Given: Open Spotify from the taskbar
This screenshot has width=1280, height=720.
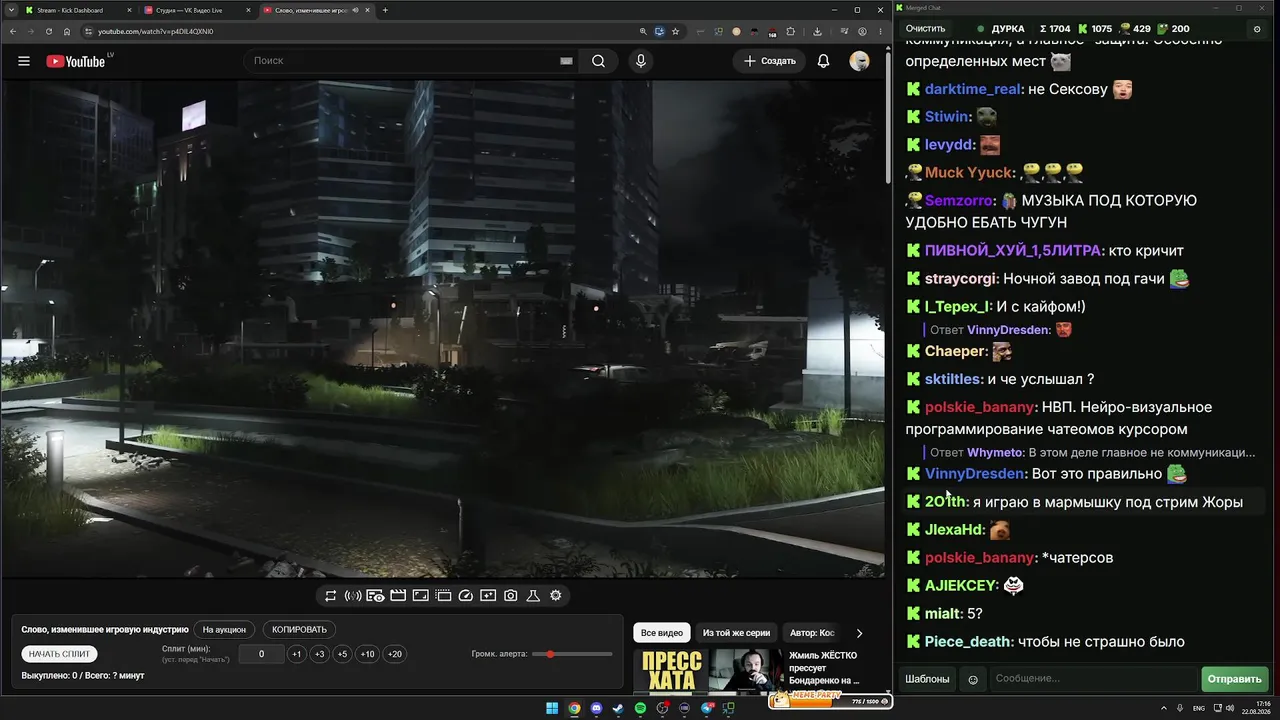Looking at the screenshot, I should [640, 709].
